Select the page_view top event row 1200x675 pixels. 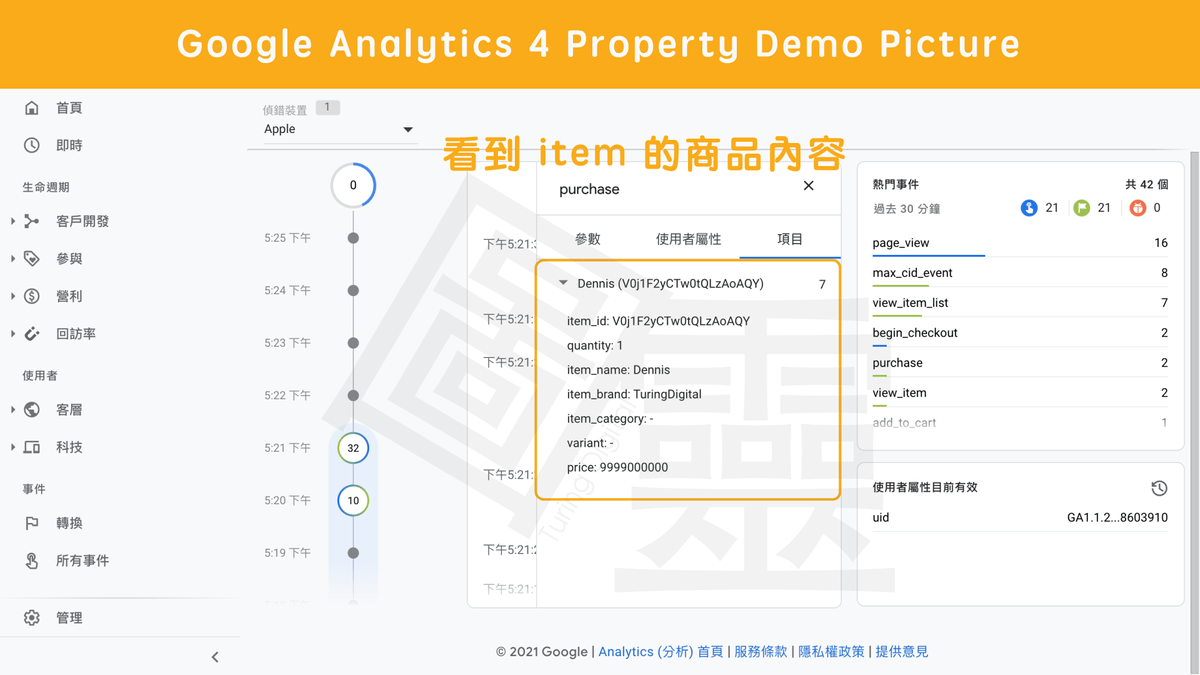pos(1020,243)
